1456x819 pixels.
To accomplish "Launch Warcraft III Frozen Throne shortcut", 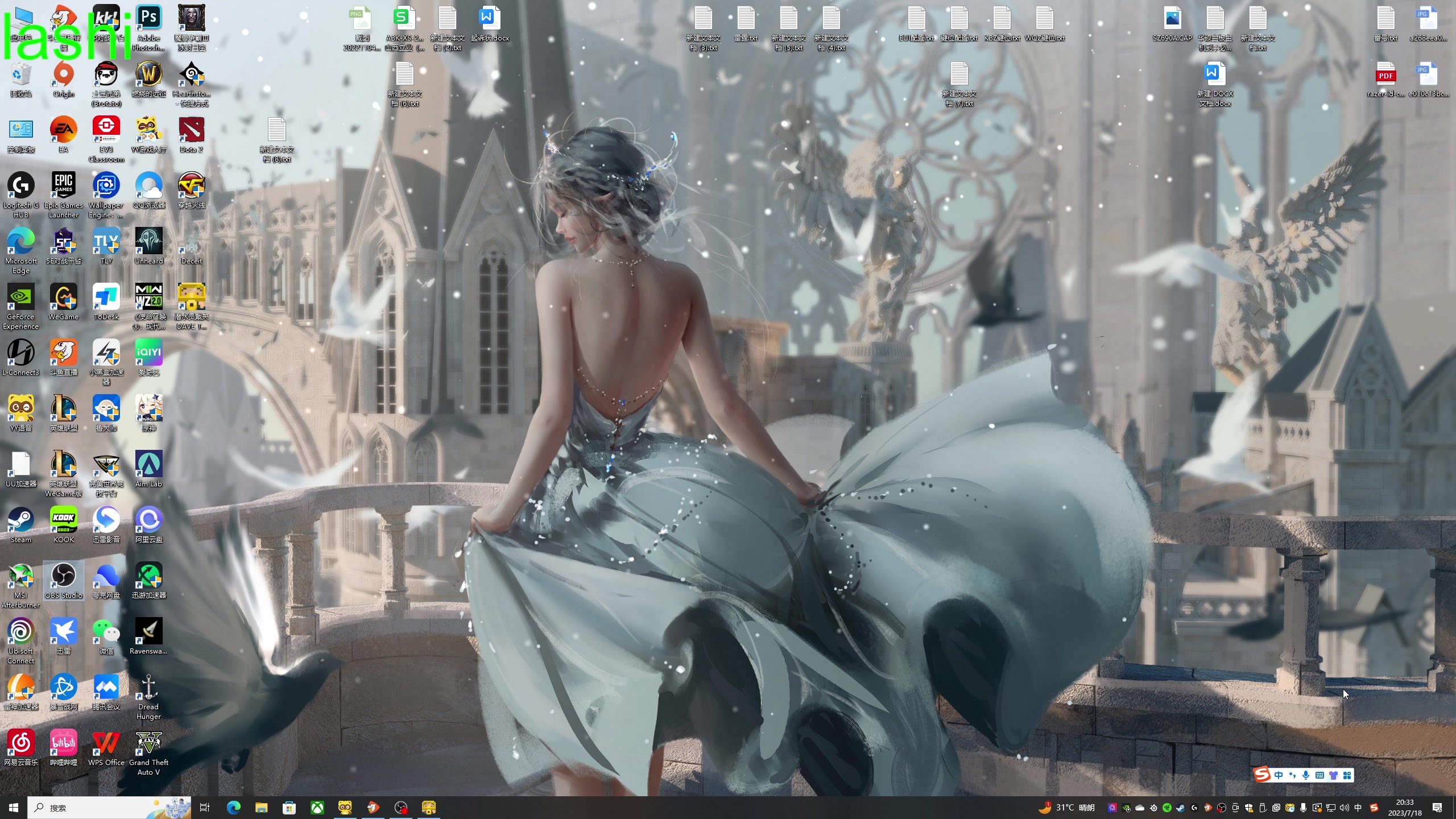I will coord(191,28).
